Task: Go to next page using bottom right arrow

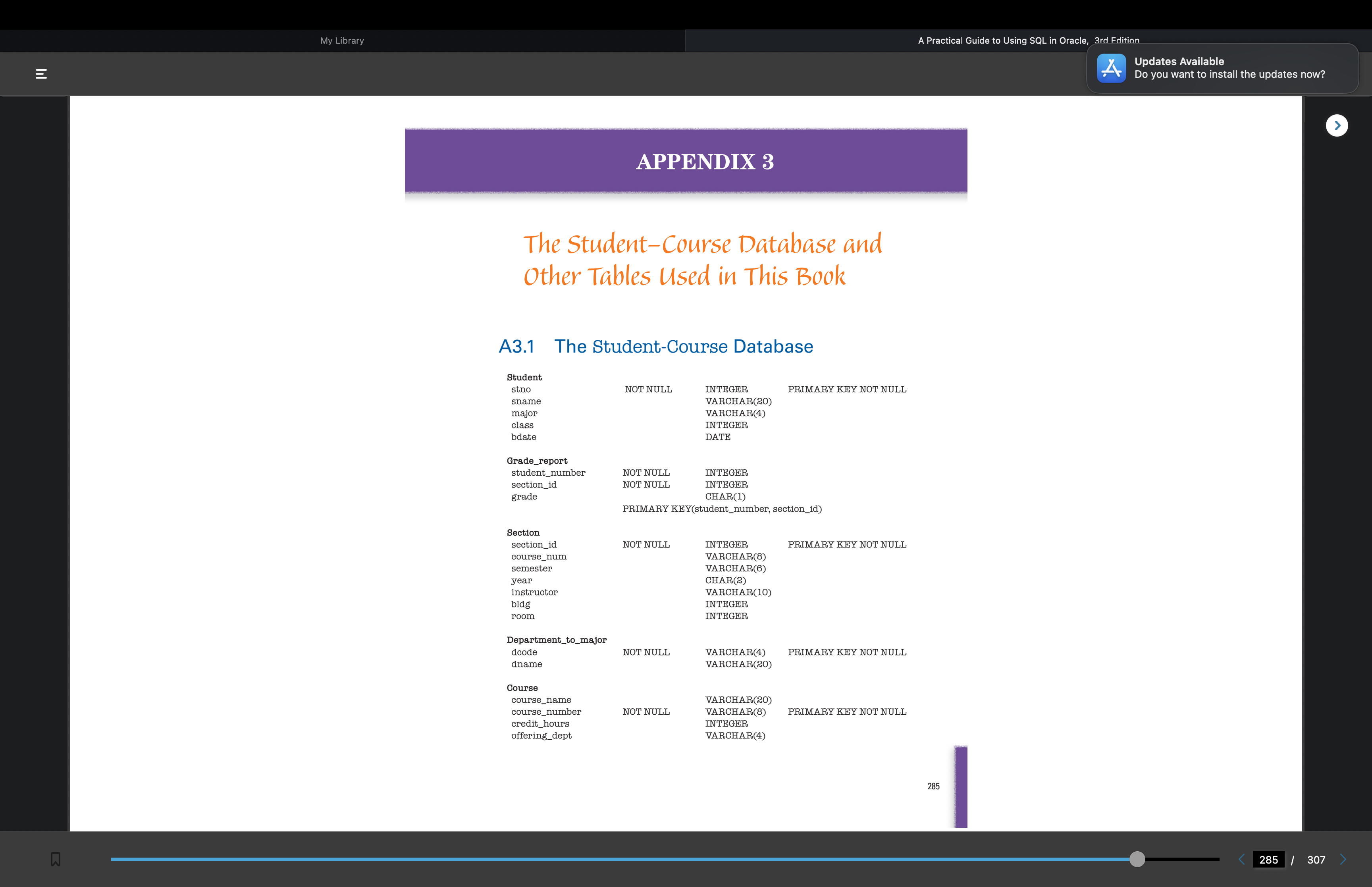Action: 1343,859
